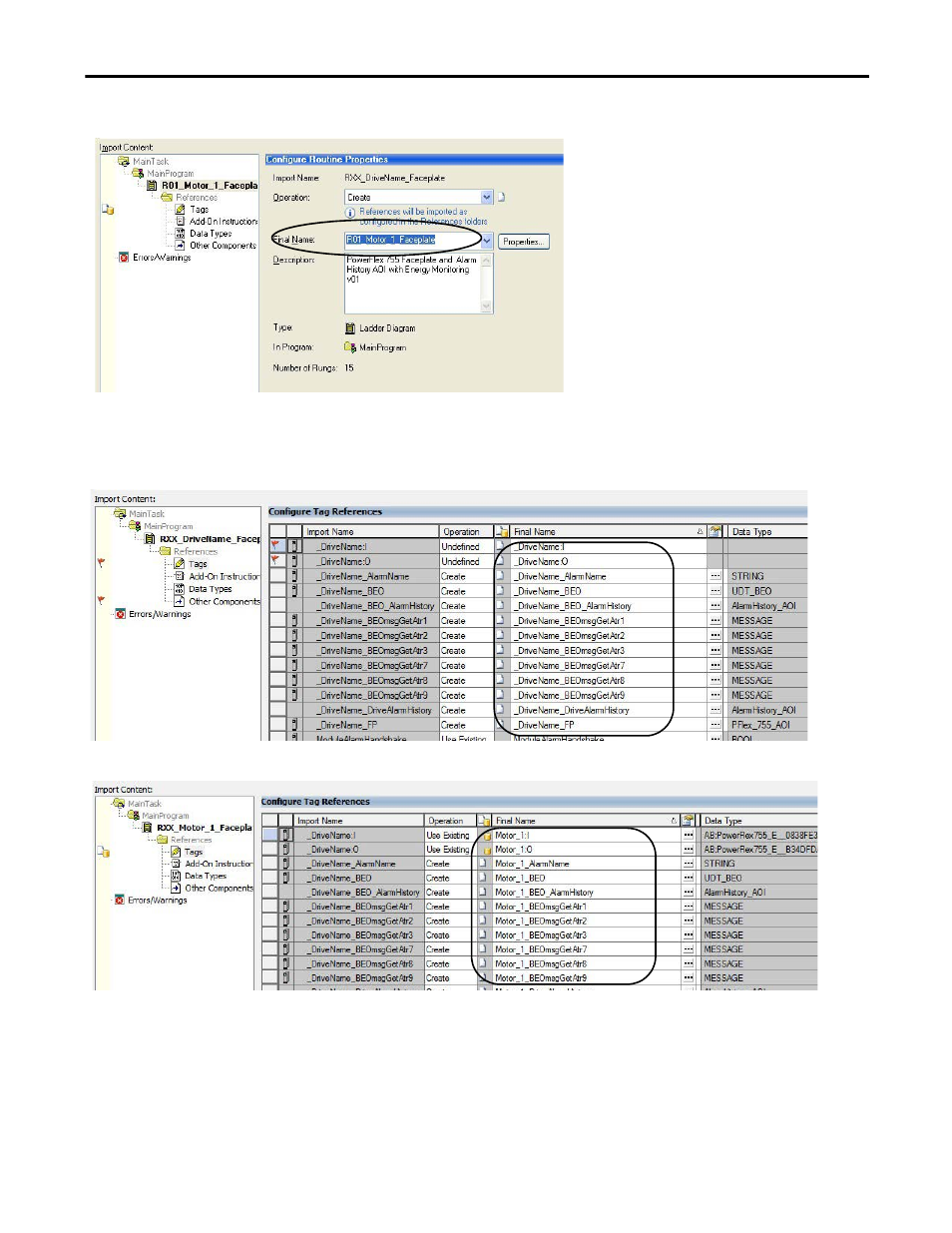The width and height of the screenshot is (952, 1233).
Task: Click ellipsis button on AB:PowerFlex755_E__0838FE3 row
Action: pos(689,836)
